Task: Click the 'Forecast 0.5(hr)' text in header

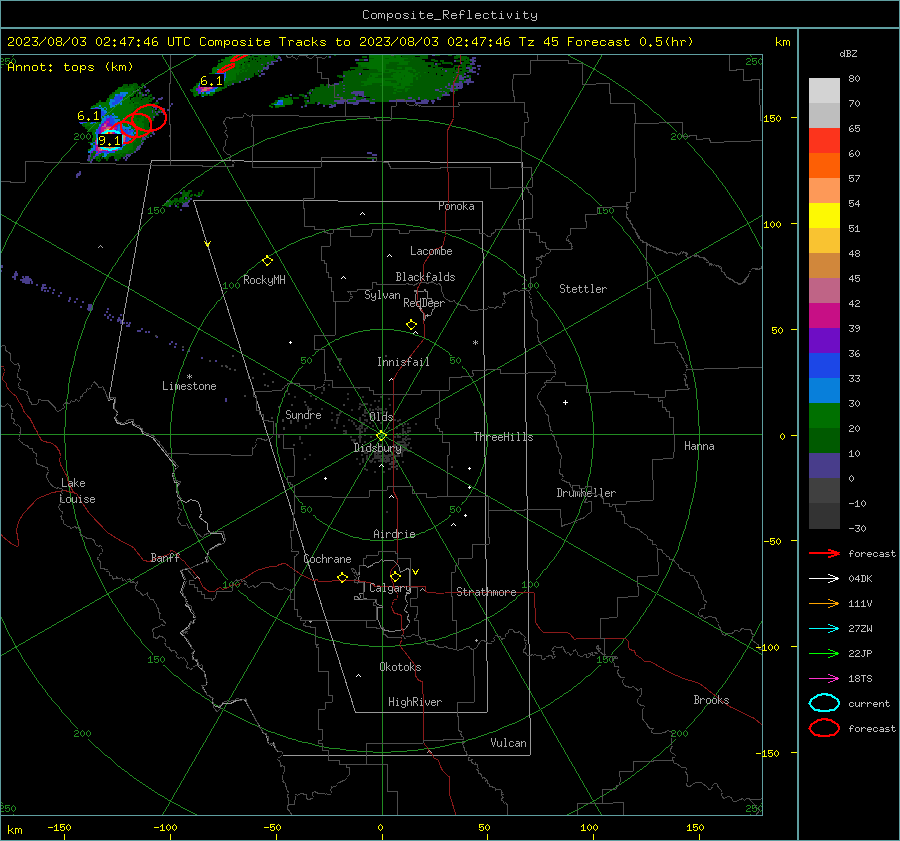Action: tap(630, 42)
